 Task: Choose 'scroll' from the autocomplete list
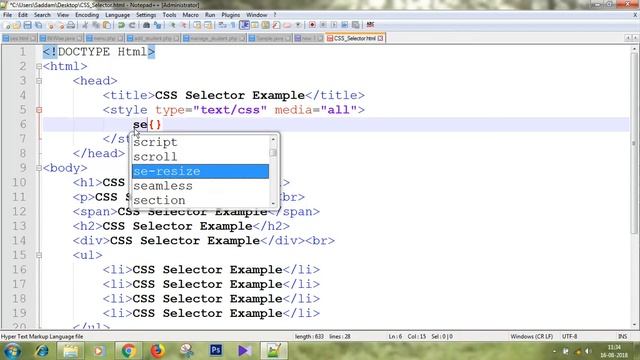tap(200, 157)
